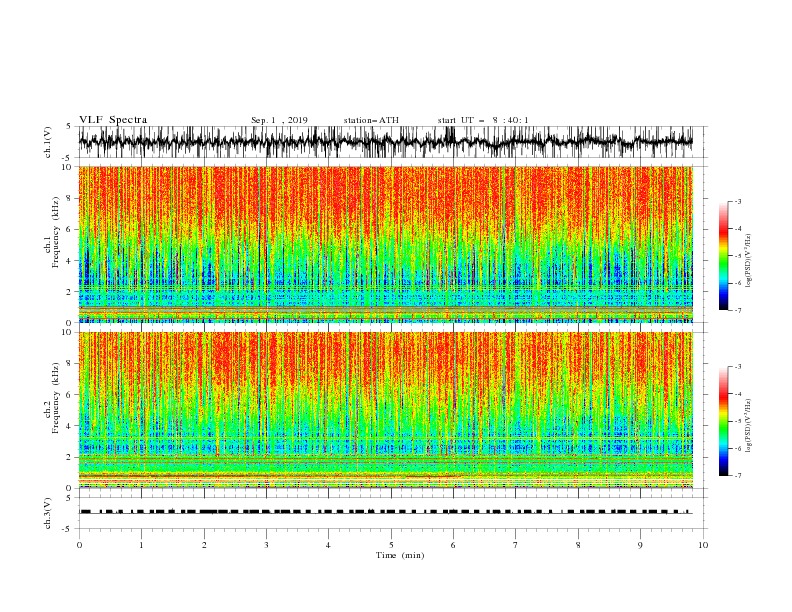Click the "VLF Spectra" plot title
This screenshot has height=612, width=792.
(x=113, y=120)
